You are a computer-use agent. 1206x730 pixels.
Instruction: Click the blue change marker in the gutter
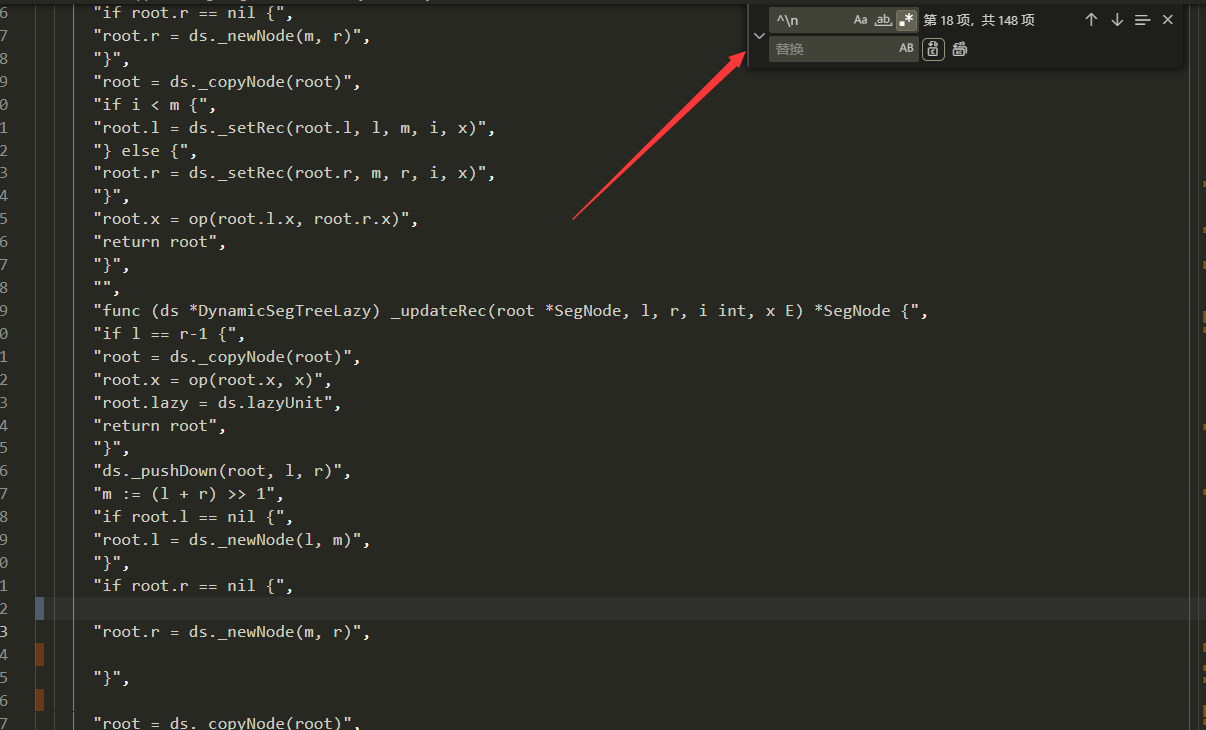click(x=38, y=608)
